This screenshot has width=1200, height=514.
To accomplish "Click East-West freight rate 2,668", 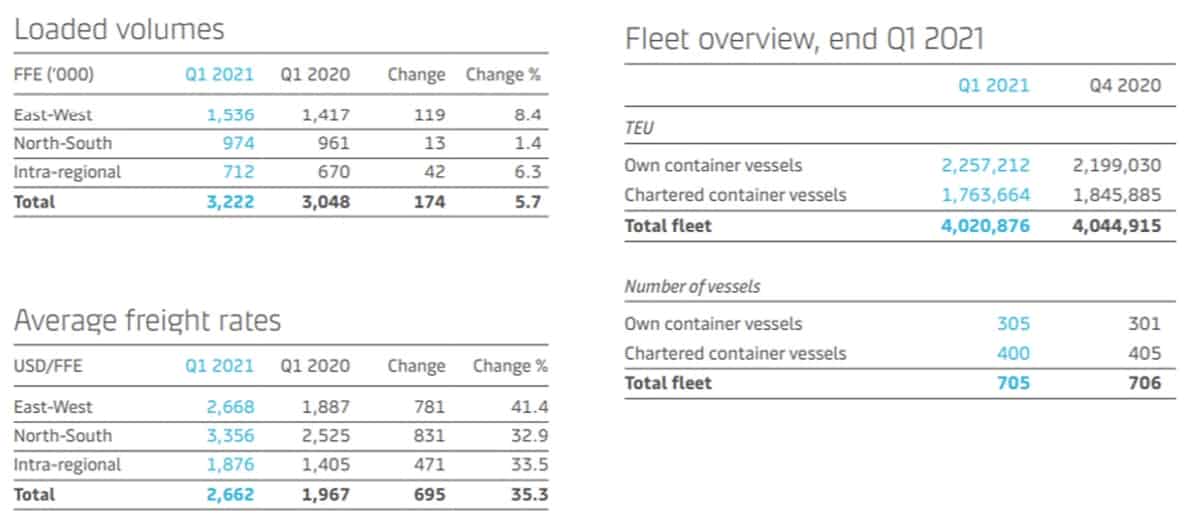I will click(230, 407).
